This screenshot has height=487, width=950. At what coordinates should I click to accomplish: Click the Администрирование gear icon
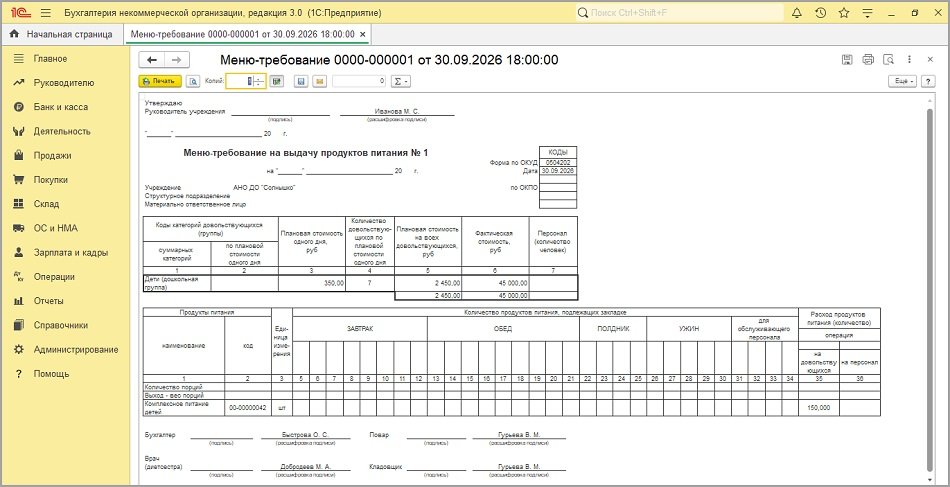click(x=19, y=350)
